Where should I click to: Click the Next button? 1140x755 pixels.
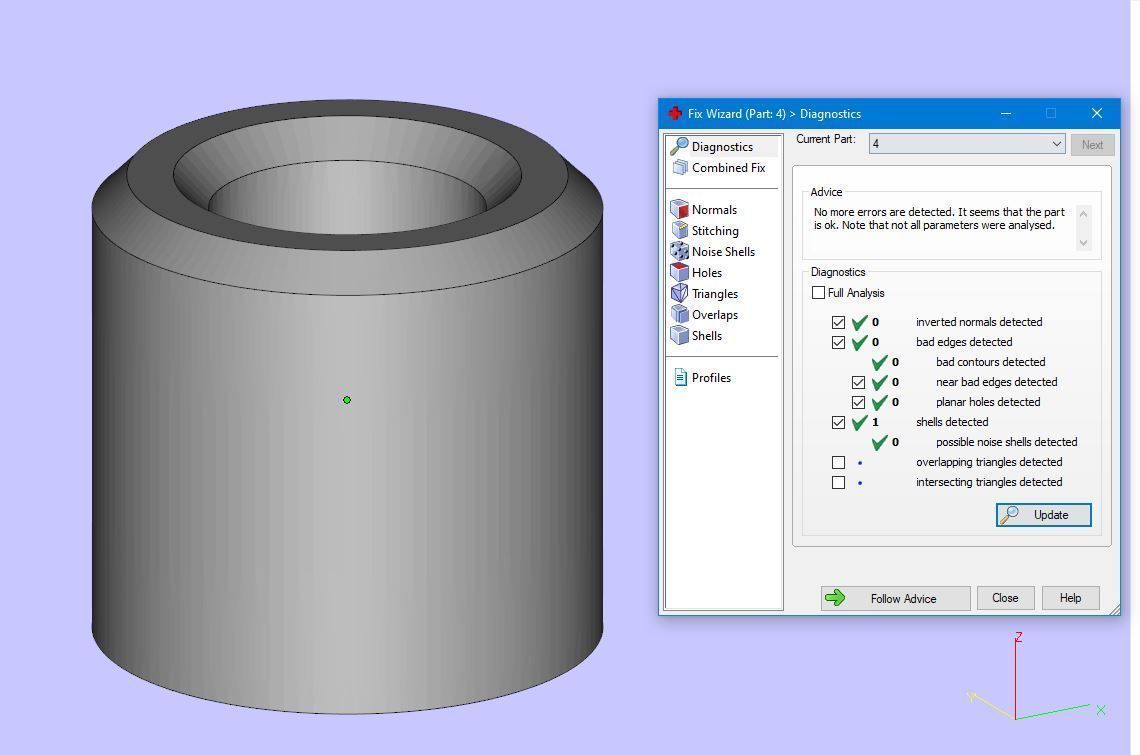[x=1092, y=145]
